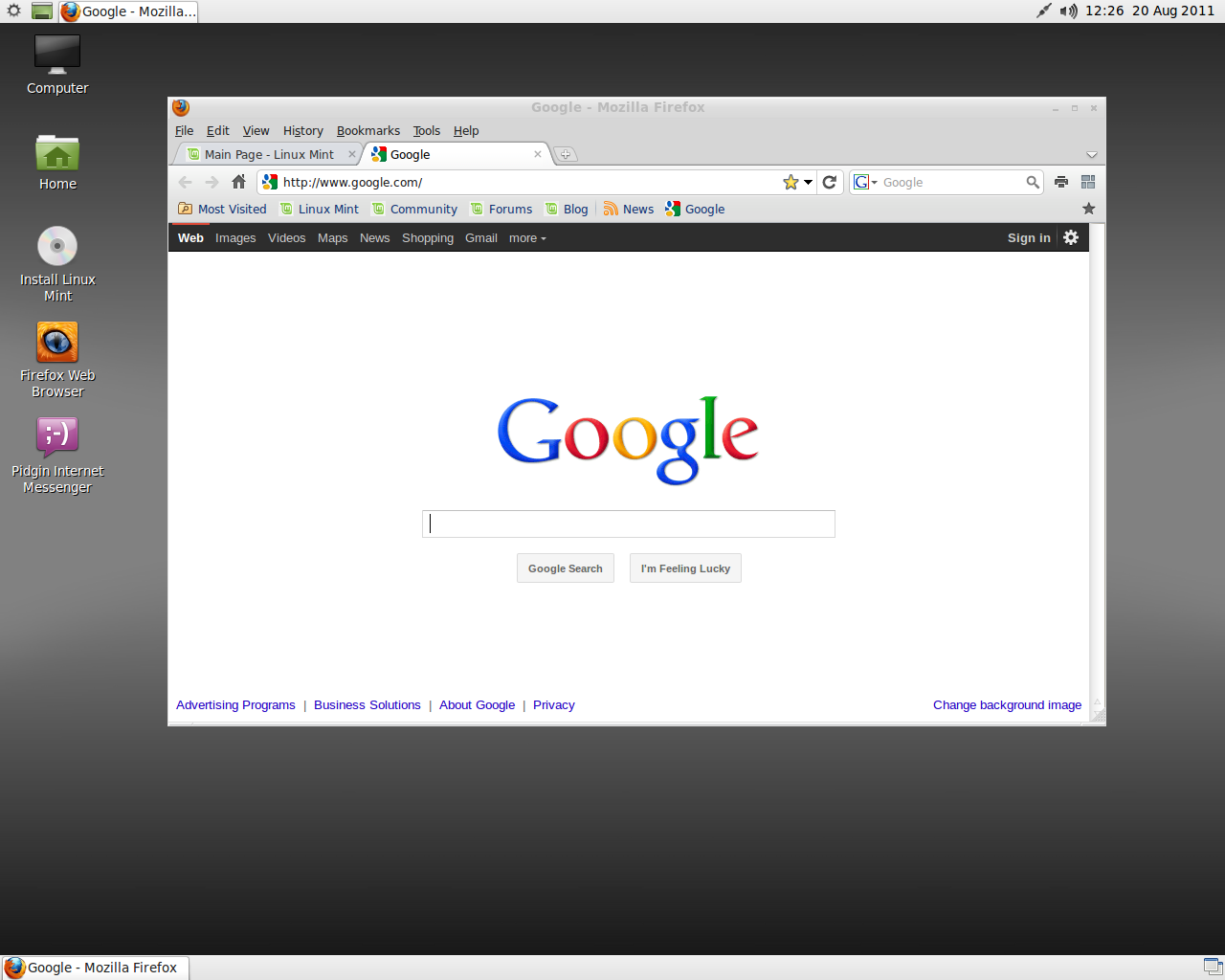Viewport: 1225px width, 980px height.
Task: Open the 'Change background image' link
Action: (1007, 704)
